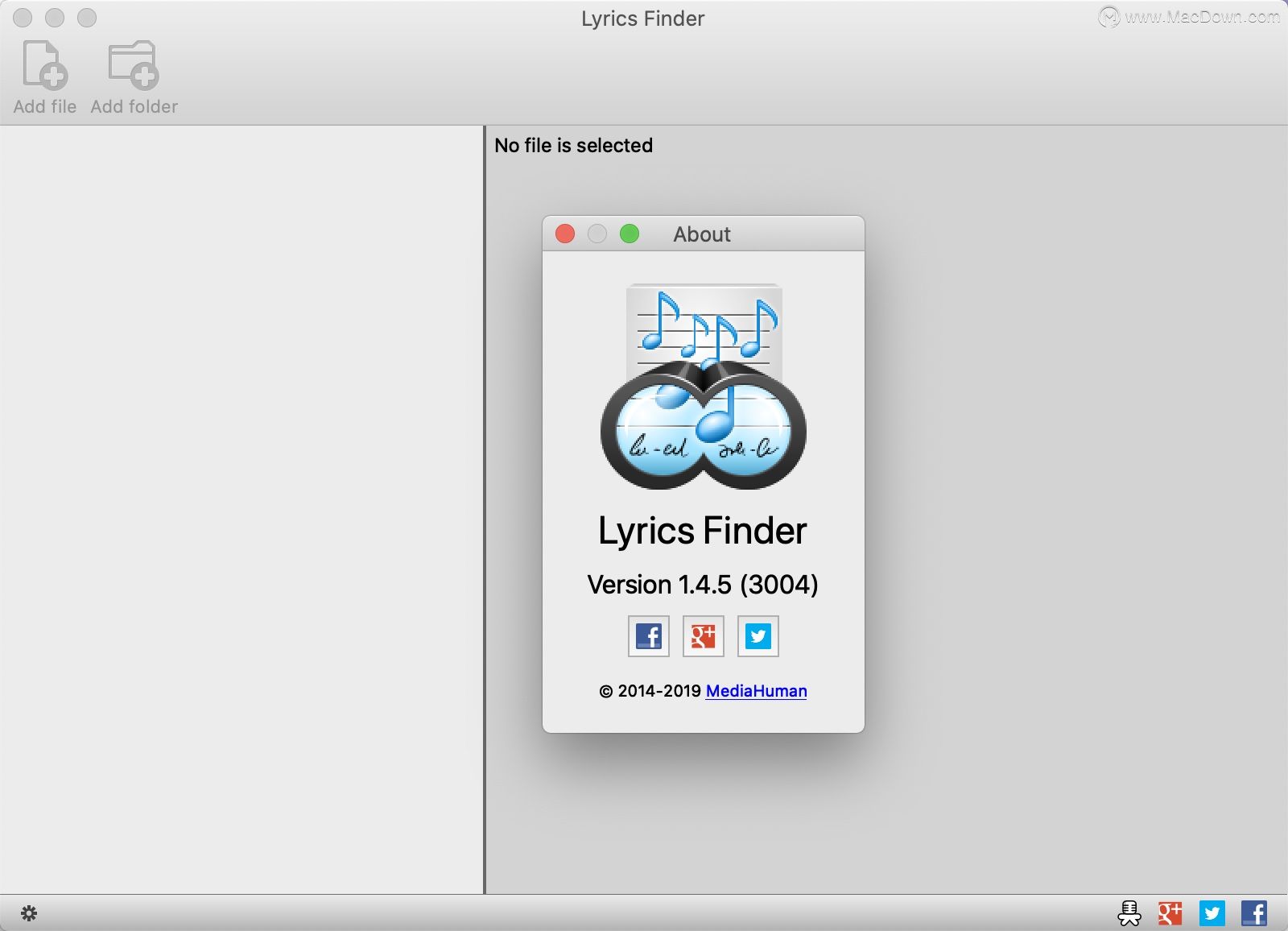Click the 'Version 1.4.5 (3004)' text
Viewport: 1288px width, 931px height.
(x=703, y=584)
